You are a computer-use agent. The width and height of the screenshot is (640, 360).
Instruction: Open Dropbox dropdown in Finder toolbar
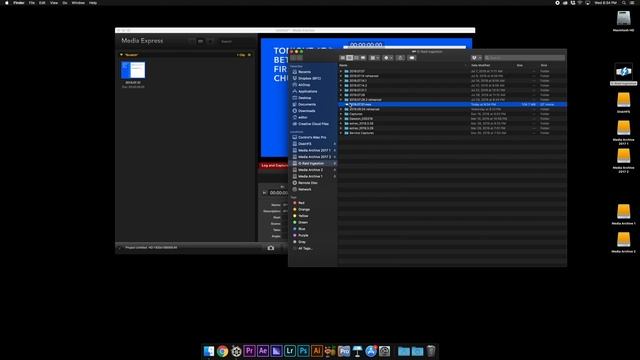point(476,58)
